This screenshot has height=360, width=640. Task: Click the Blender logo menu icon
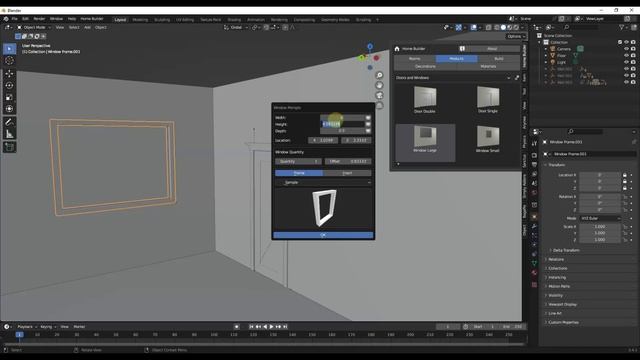click(x=6, y=19)
